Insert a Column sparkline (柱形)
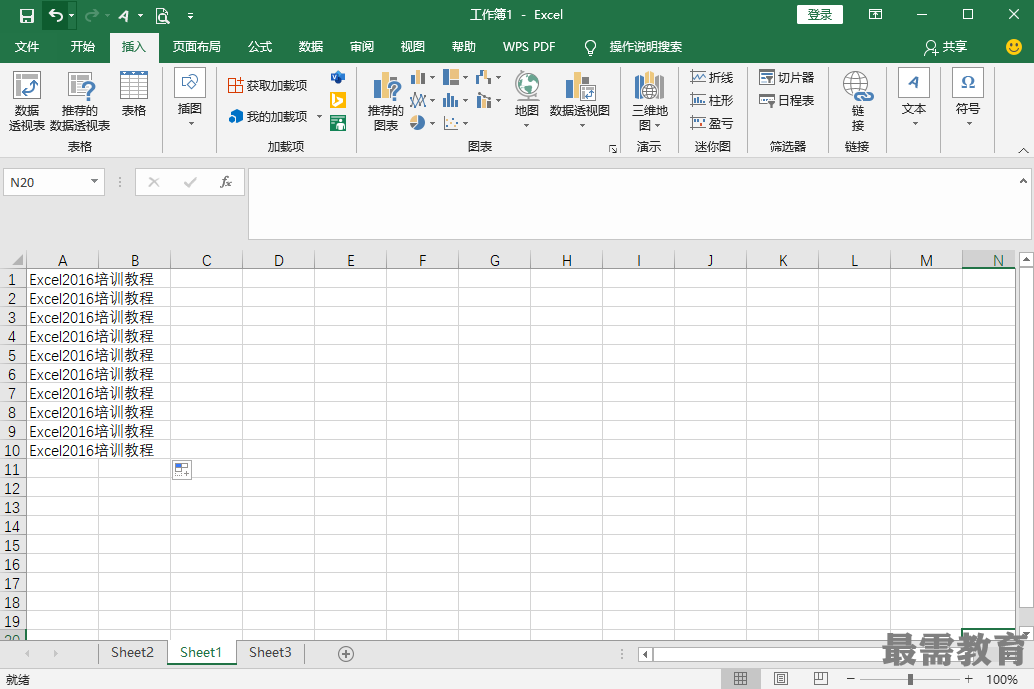The image size is (1034, 689). (712, 100)
